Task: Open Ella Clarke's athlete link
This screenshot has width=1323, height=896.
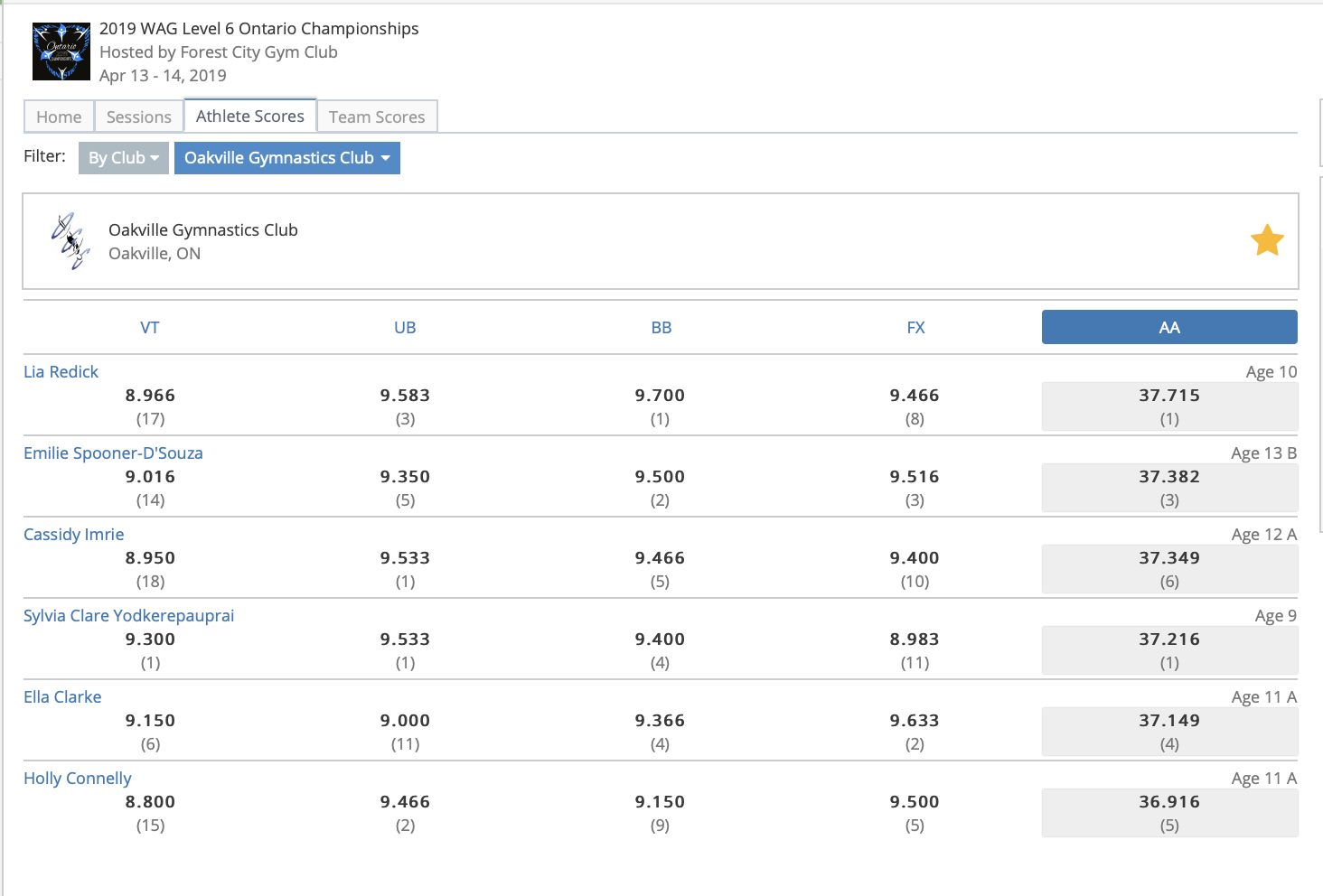Action: tap(62, 697)
